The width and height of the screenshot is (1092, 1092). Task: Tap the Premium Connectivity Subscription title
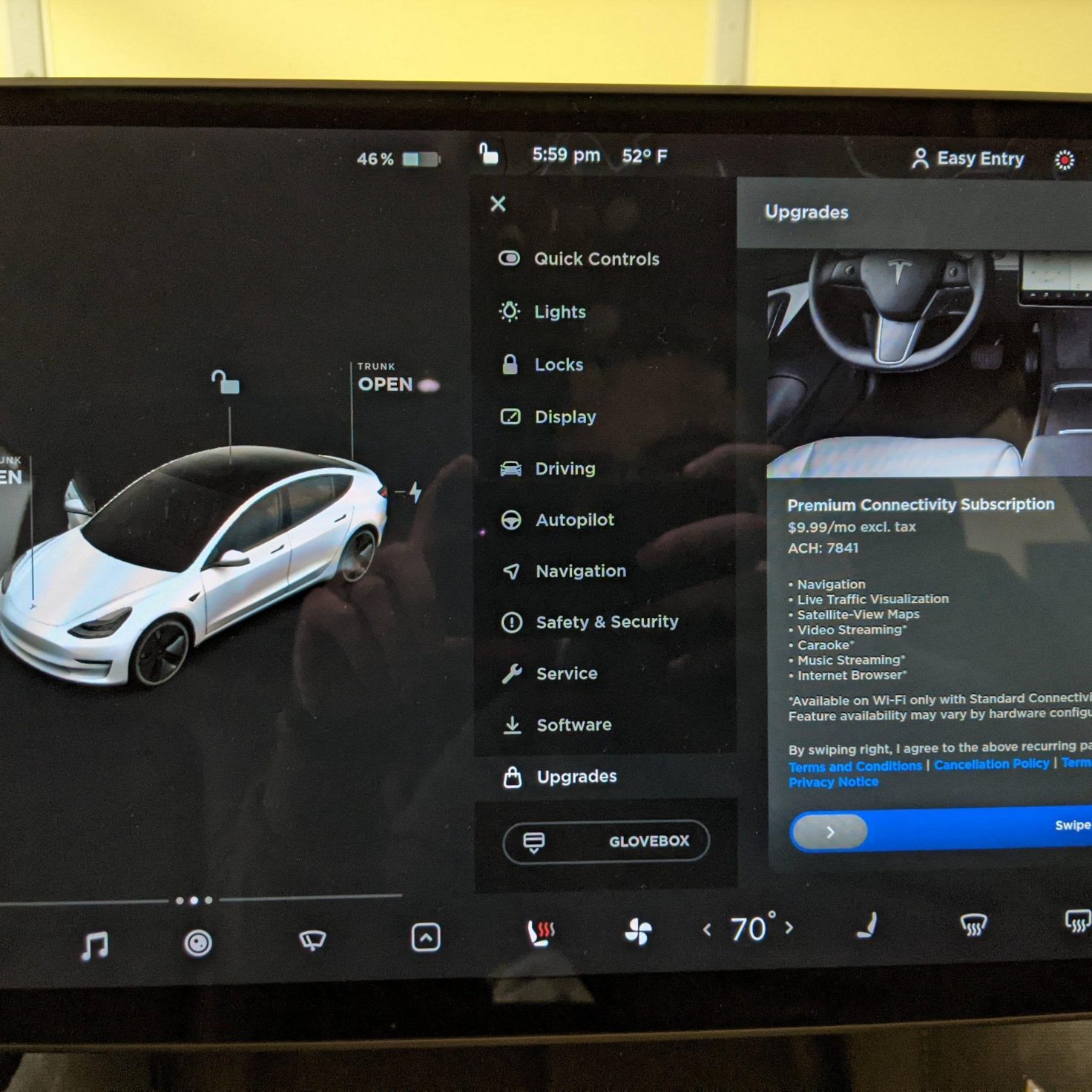click(x=921, y=504)
